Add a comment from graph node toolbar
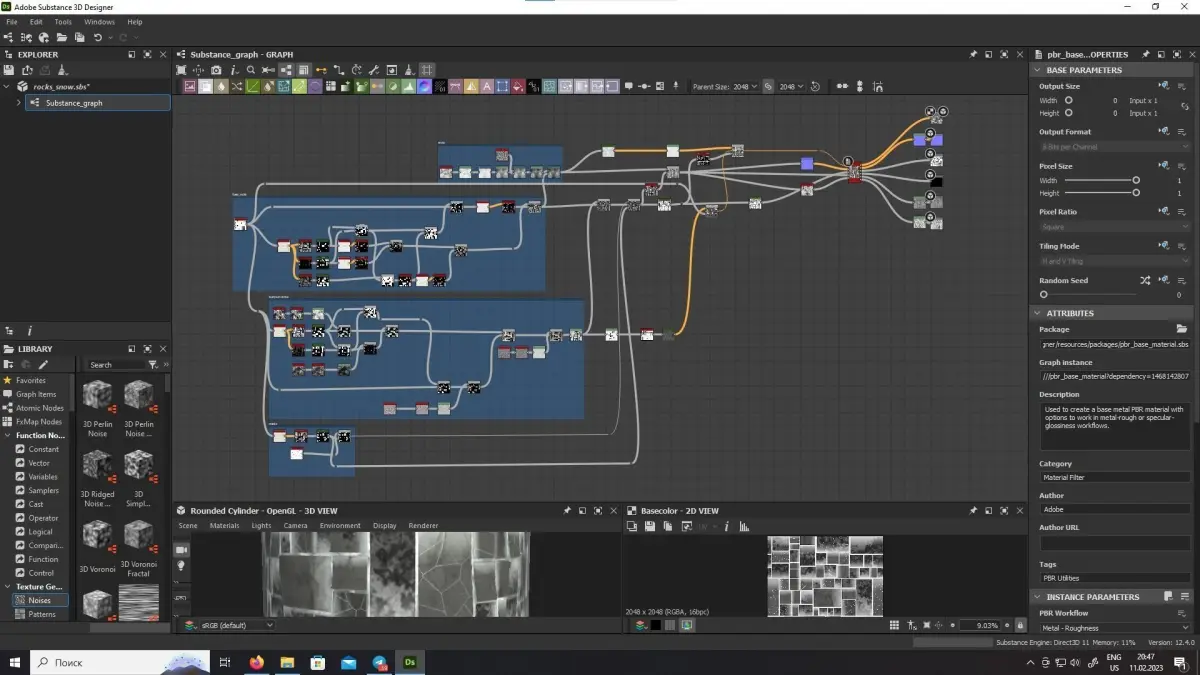Viewport: 1200px width, 675px height. pyautogui.click(x=629, y=87)
